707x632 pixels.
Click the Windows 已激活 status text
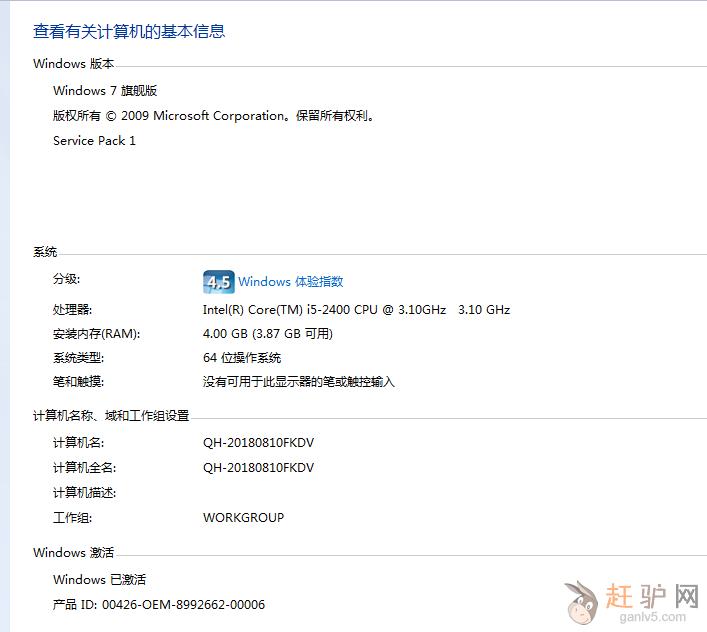coord(99,580)
